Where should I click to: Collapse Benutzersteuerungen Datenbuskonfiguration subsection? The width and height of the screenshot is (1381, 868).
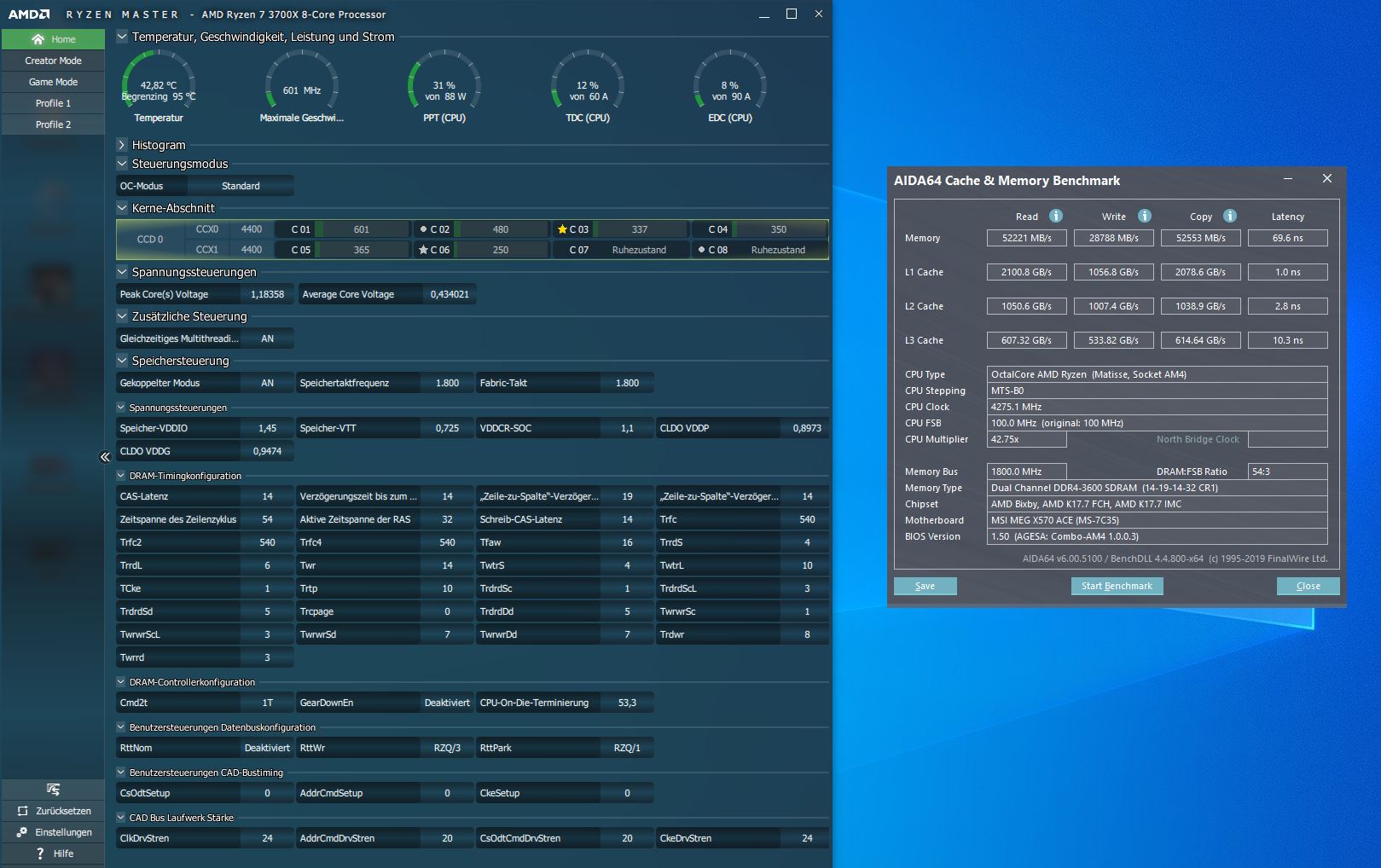pyautogui.click(x=121, y=727)
